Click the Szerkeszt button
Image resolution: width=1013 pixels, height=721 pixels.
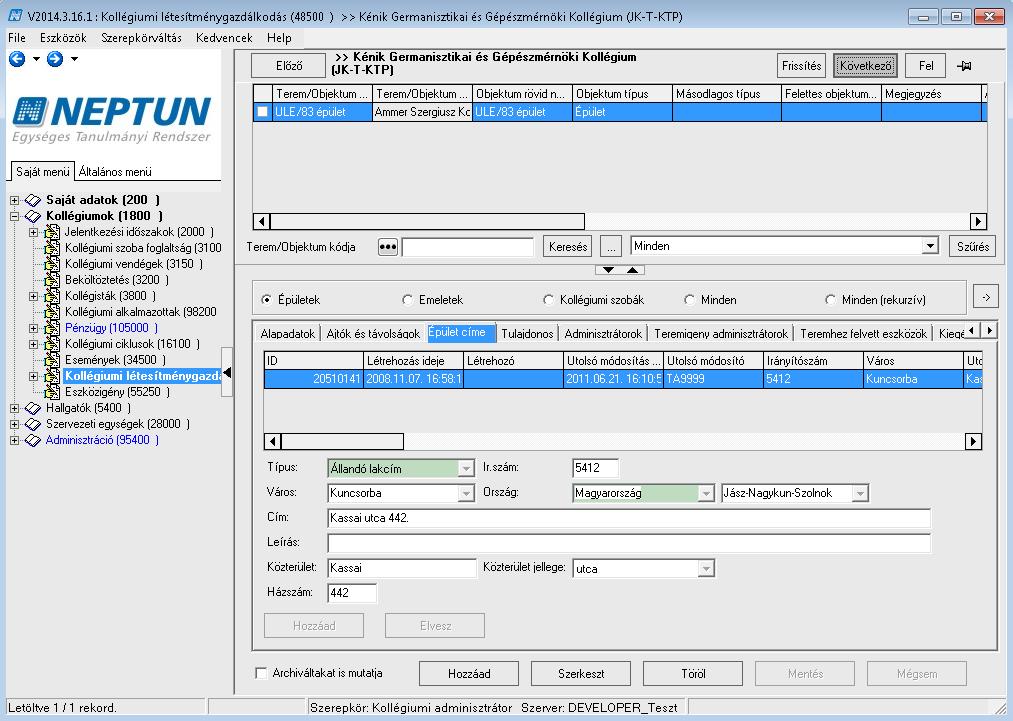point(581,674)
